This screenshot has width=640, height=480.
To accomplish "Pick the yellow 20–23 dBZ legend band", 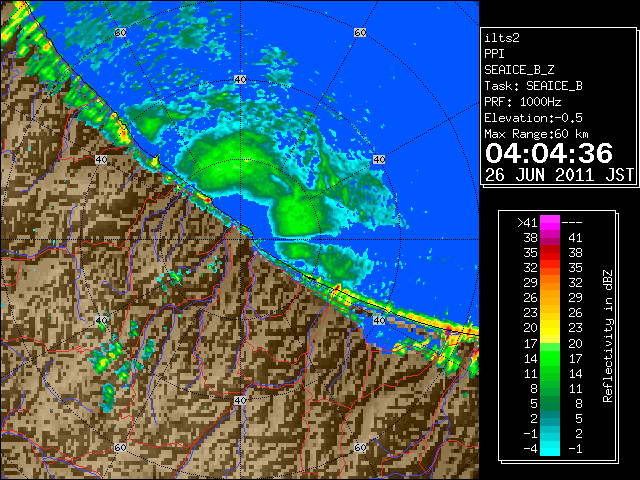I will pyautogui.click(x=550, y=328).
